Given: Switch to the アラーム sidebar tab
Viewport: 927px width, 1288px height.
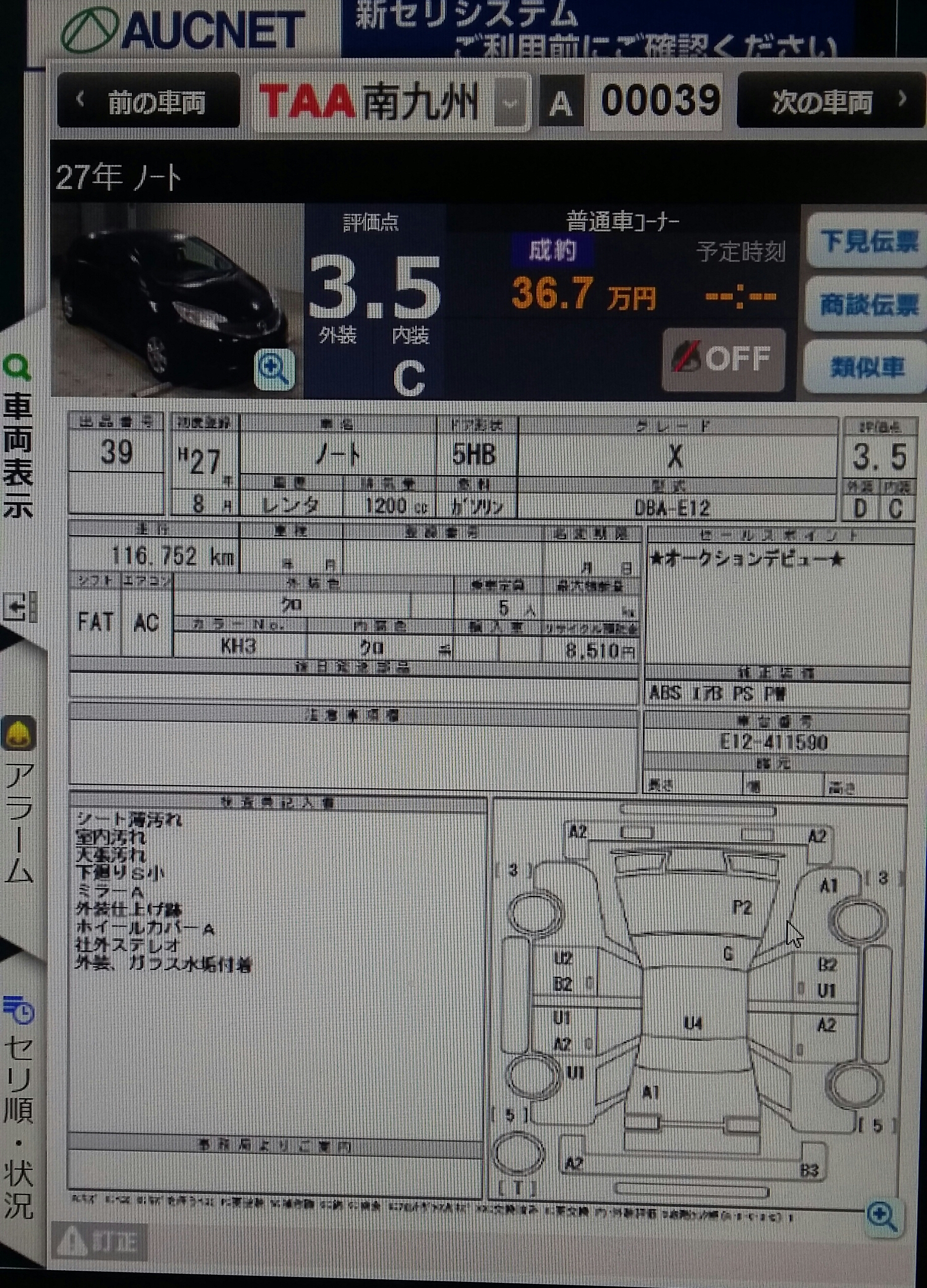Looking at the screenshot, I should point(19,823).
